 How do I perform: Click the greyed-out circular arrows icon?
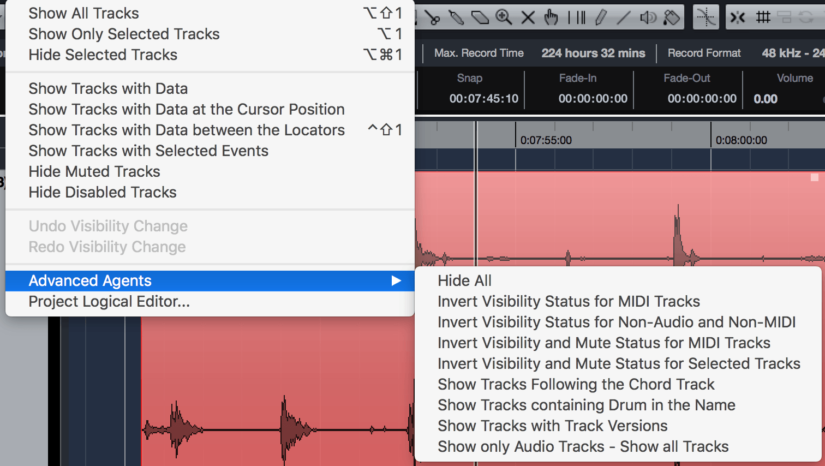click(806, 17)
